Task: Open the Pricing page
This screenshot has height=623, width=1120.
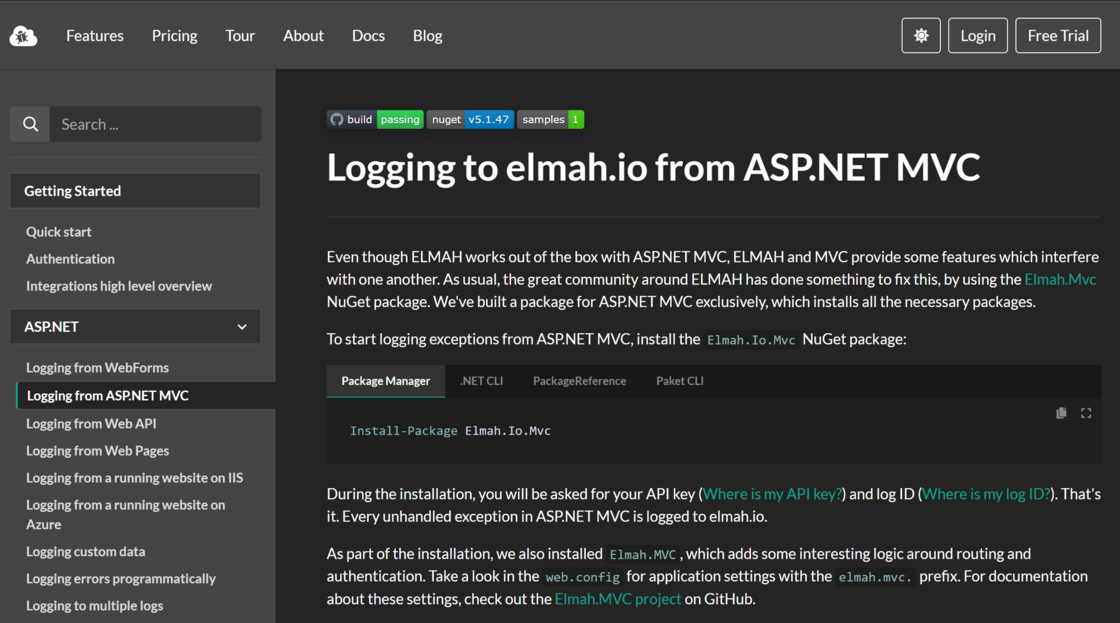Action: pyautogui.click(x=174, y=36)
